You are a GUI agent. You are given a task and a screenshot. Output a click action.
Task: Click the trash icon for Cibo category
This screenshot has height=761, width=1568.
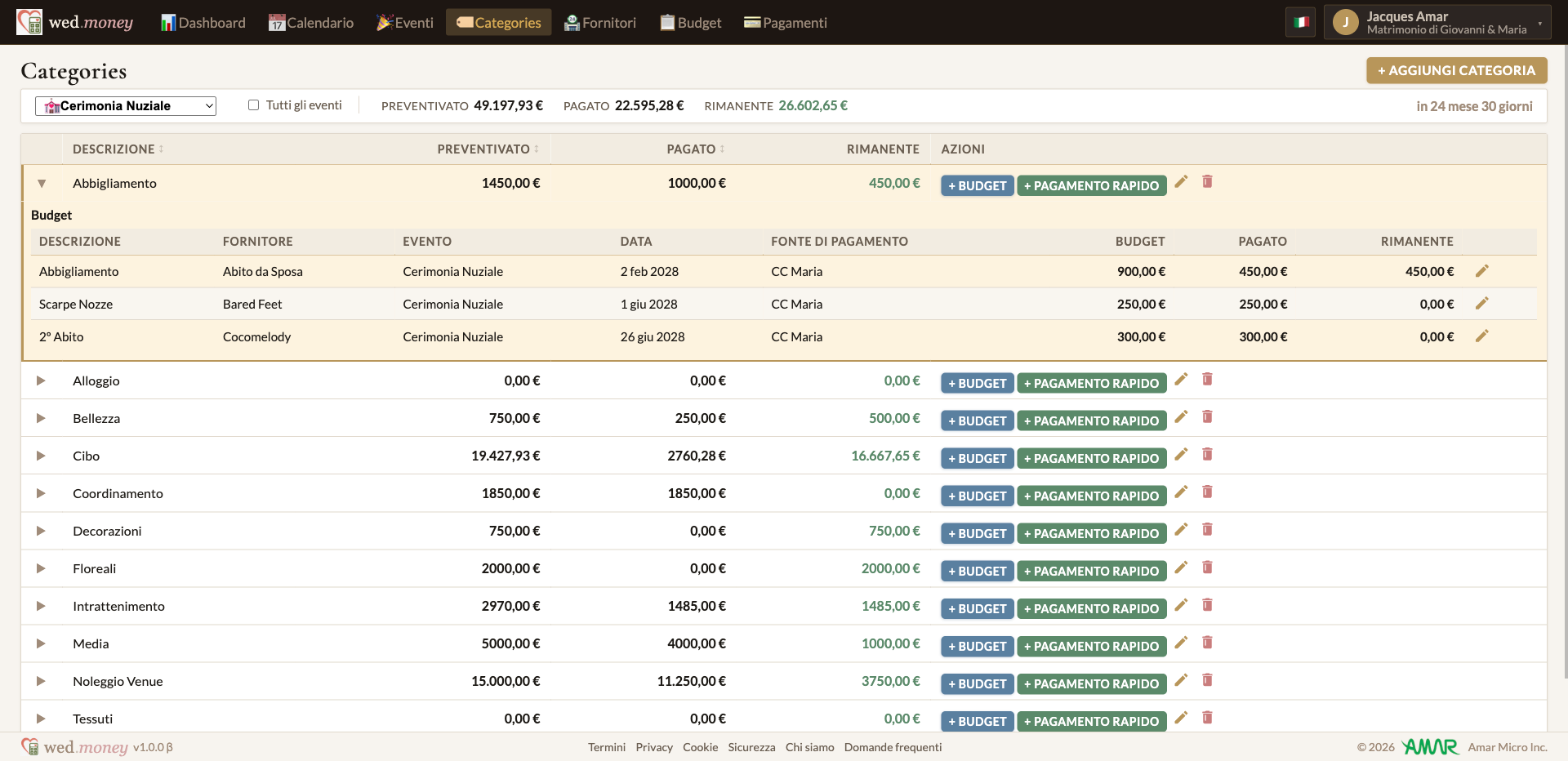click(1207, 454)
